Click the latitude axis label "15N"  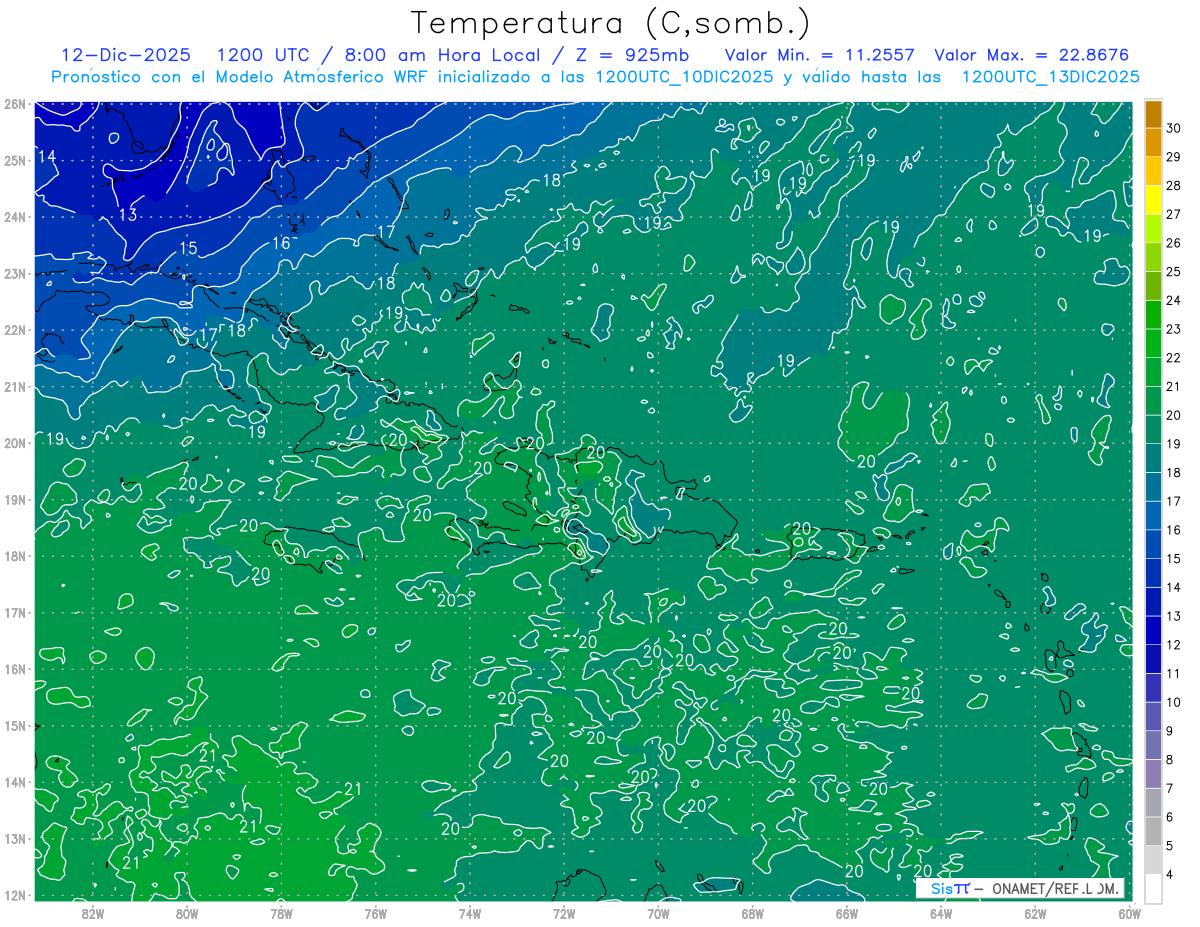(14, 726)
